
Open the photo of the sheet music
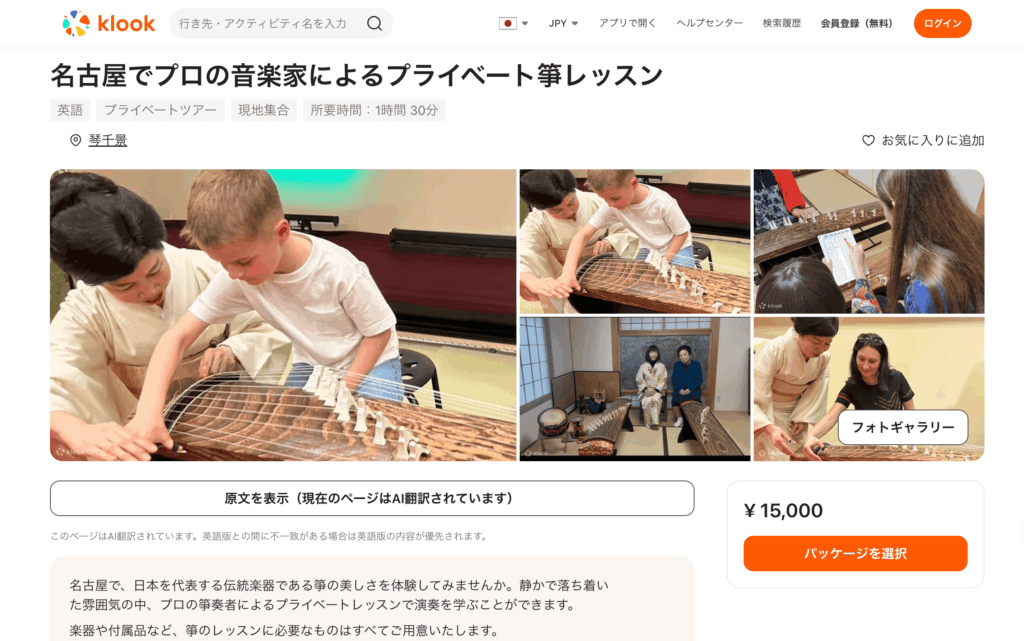[869, 242]
